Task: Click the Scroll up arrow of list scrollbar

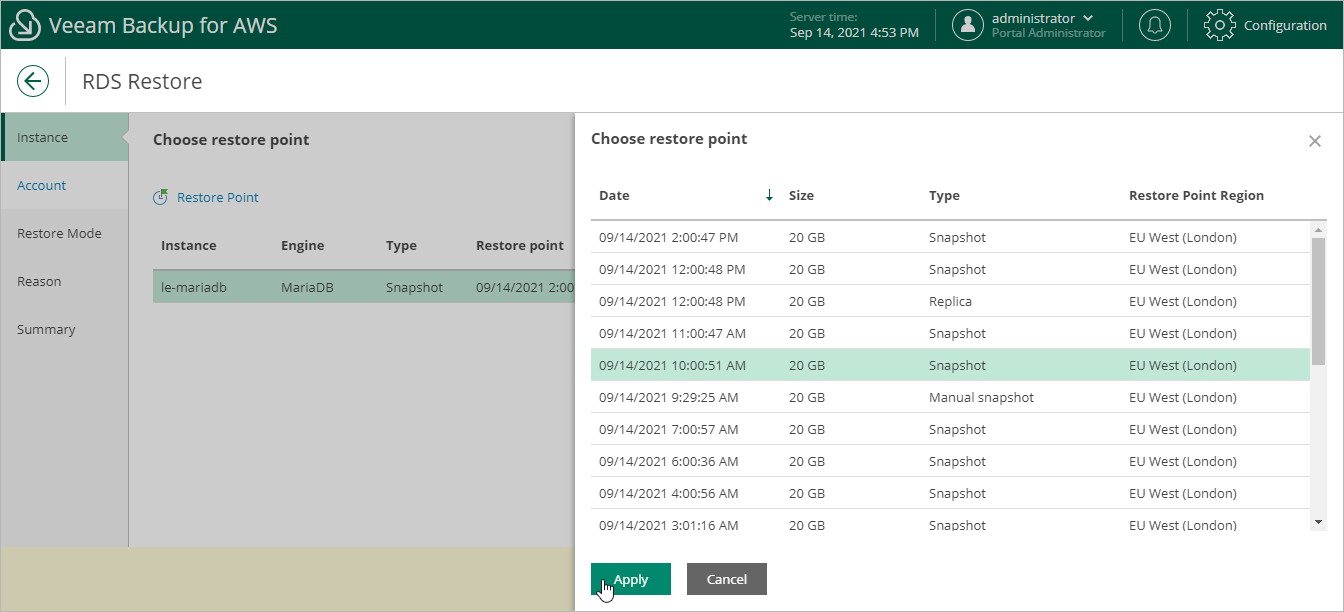Action: (x=1318, y=229)
